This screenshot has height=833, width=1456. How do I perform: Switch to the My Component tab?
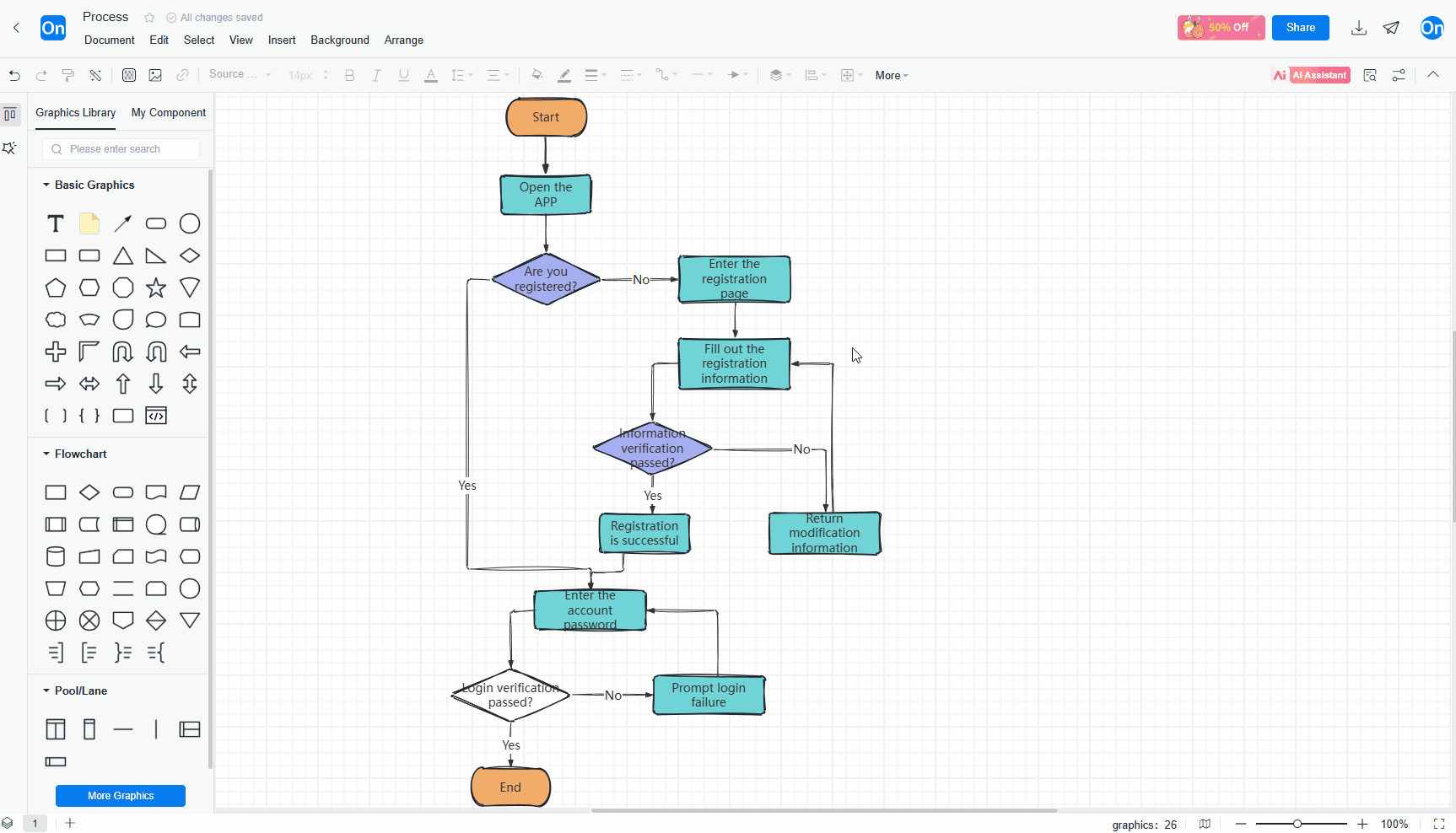coord(169,112)
